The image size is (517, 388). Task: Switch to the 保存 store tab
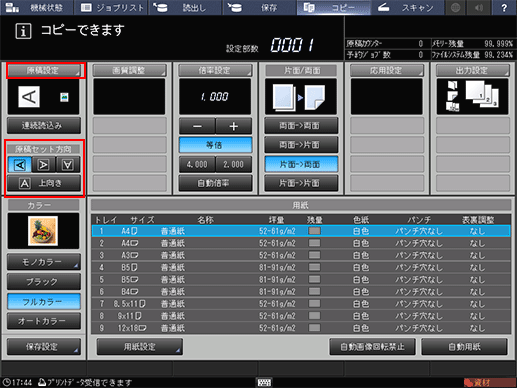coord(259,8)
